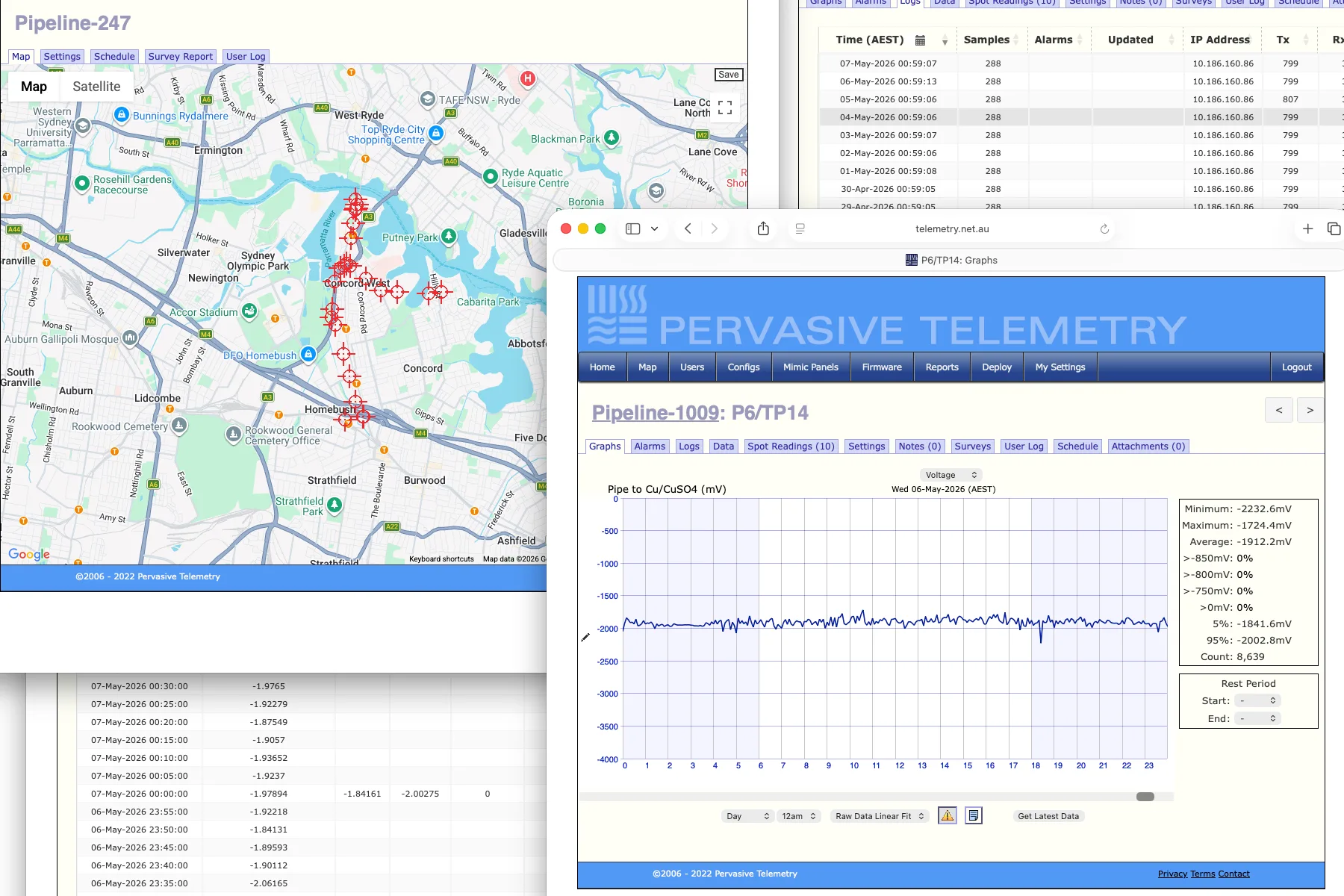The image size is (1344, 896).
Task: Click Get Latest Data button
Action: (1048, 816)
